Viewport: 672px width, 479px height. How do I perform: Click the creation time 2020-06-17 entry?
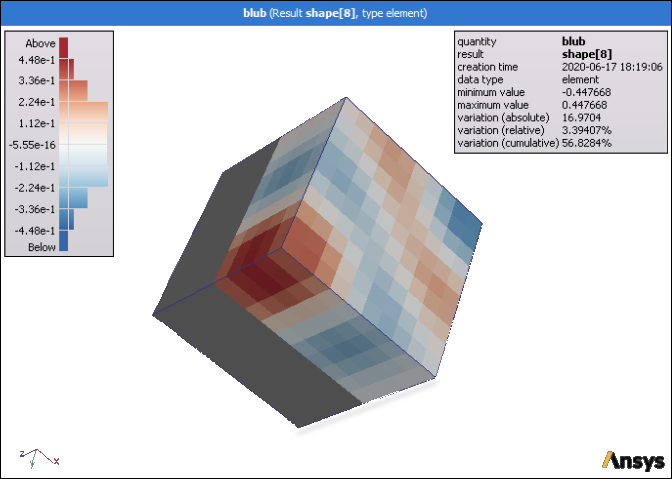612,67
